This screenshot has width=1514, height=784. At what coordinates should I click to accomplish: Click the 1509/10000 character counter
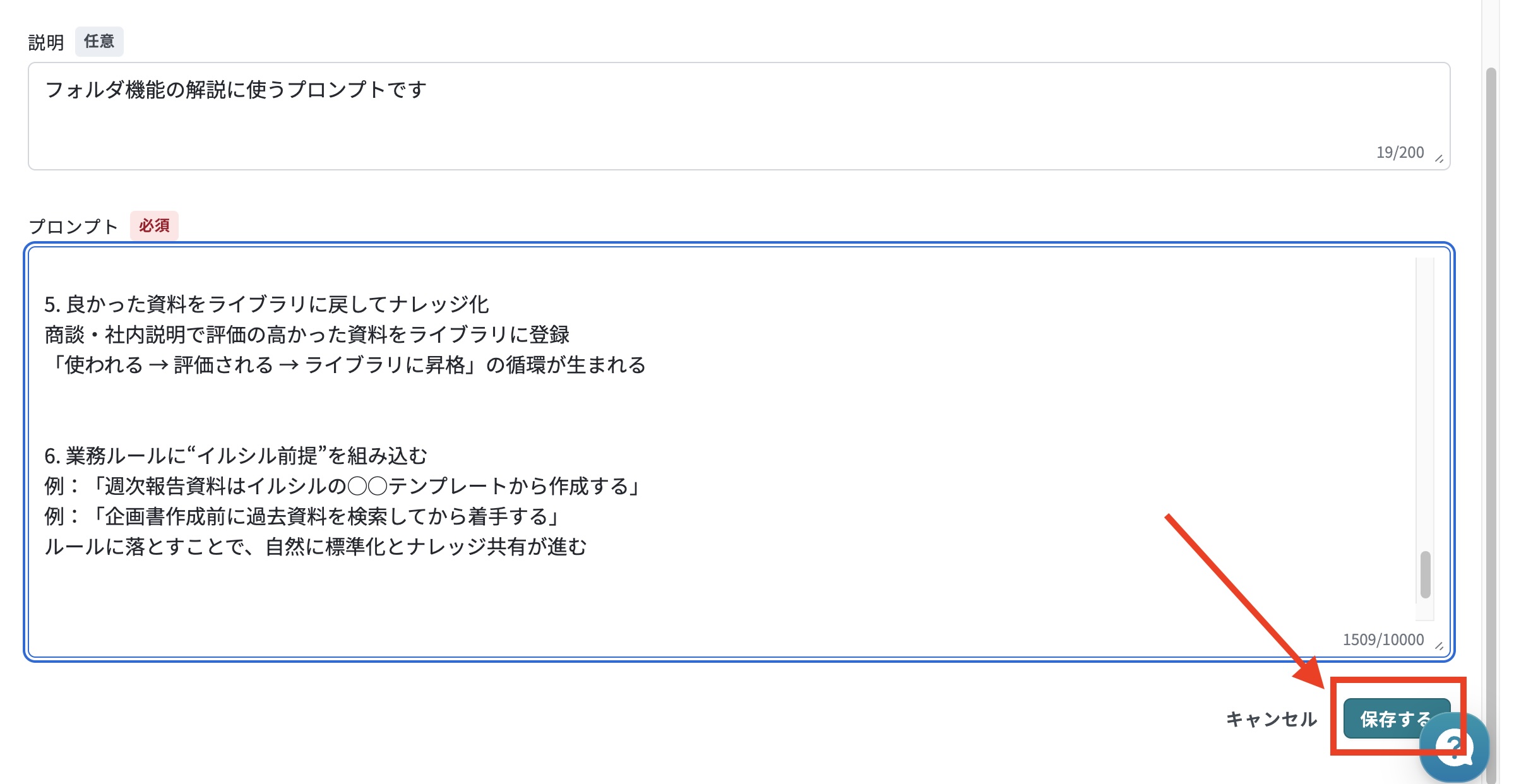pos(1383,639)
